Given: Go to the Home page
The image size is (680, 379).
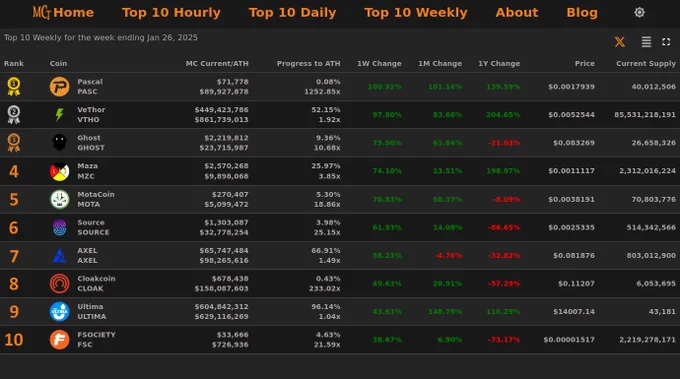Looking at the screenshot, I should [x=73, y=13].
